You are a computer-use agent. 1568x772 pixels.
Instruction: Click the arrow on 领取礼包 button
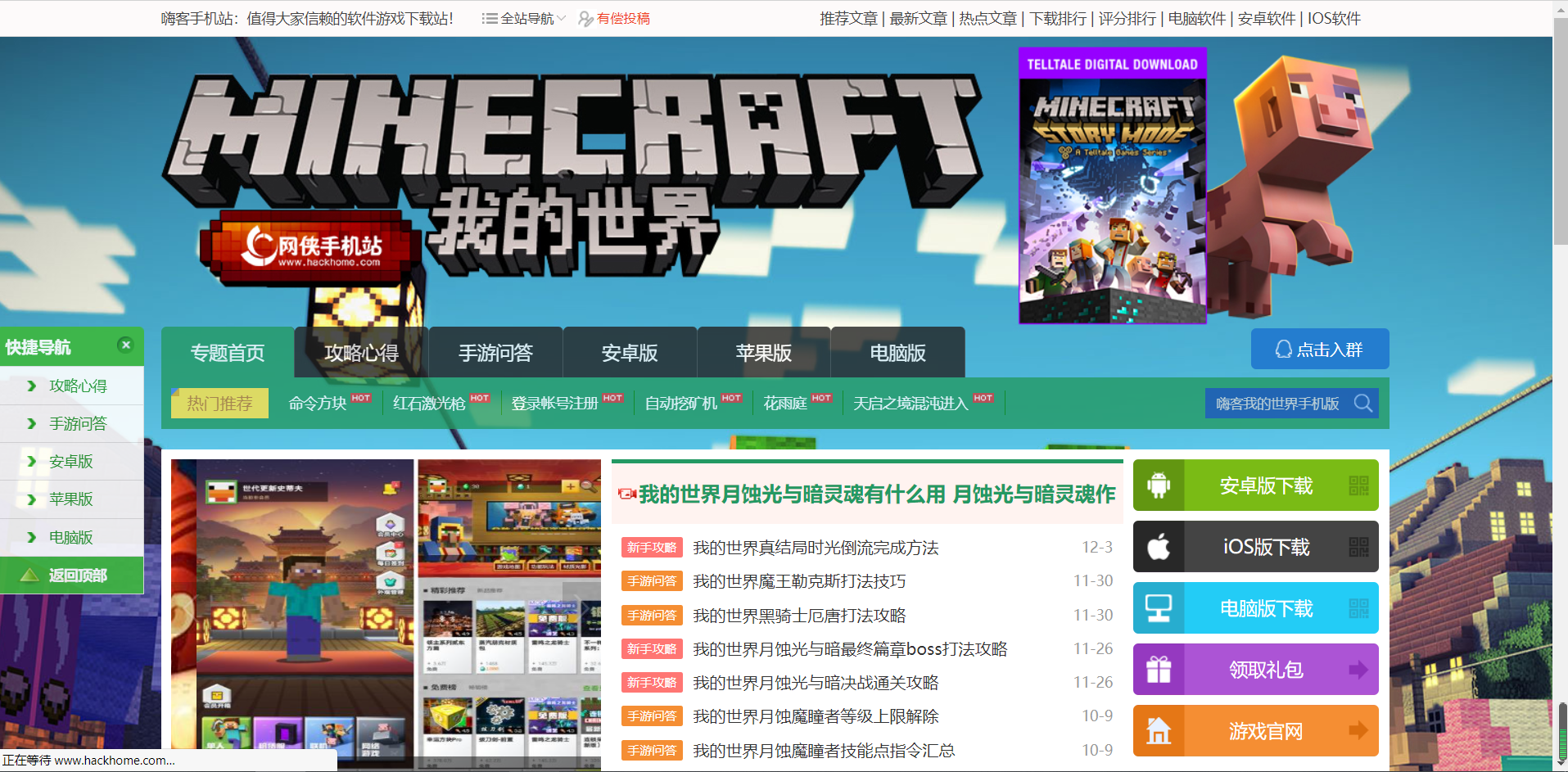click(x=1358, y=670)
